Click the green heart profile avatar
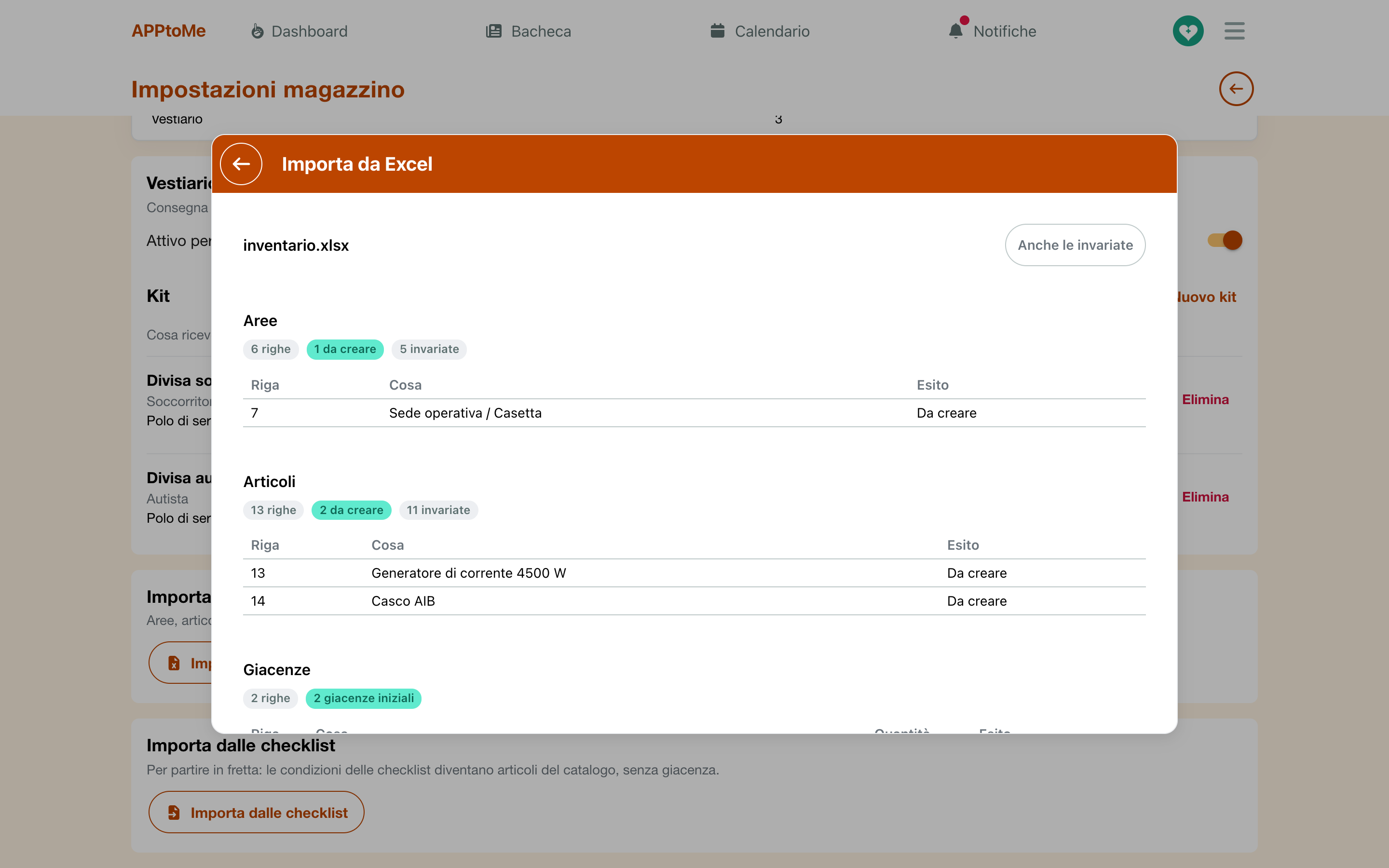Image resolution: width=1389 pixels, height=868 pixels. (x=1188, y=31)
